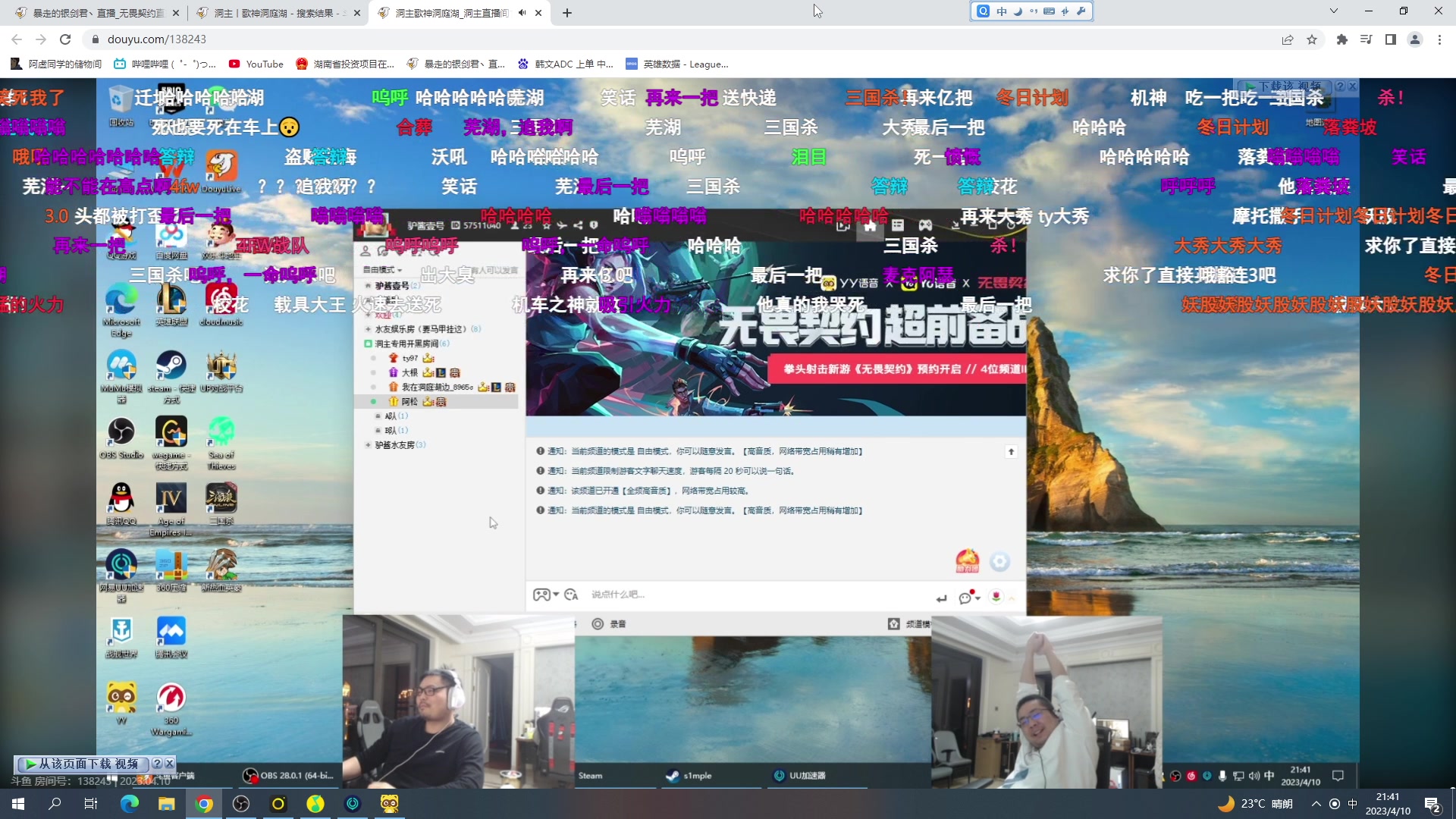Screen dimensions: 1456x819
Task: Click the magnifier search icon in YY panel
Action: pyautogui.click(x=432, y=253)
